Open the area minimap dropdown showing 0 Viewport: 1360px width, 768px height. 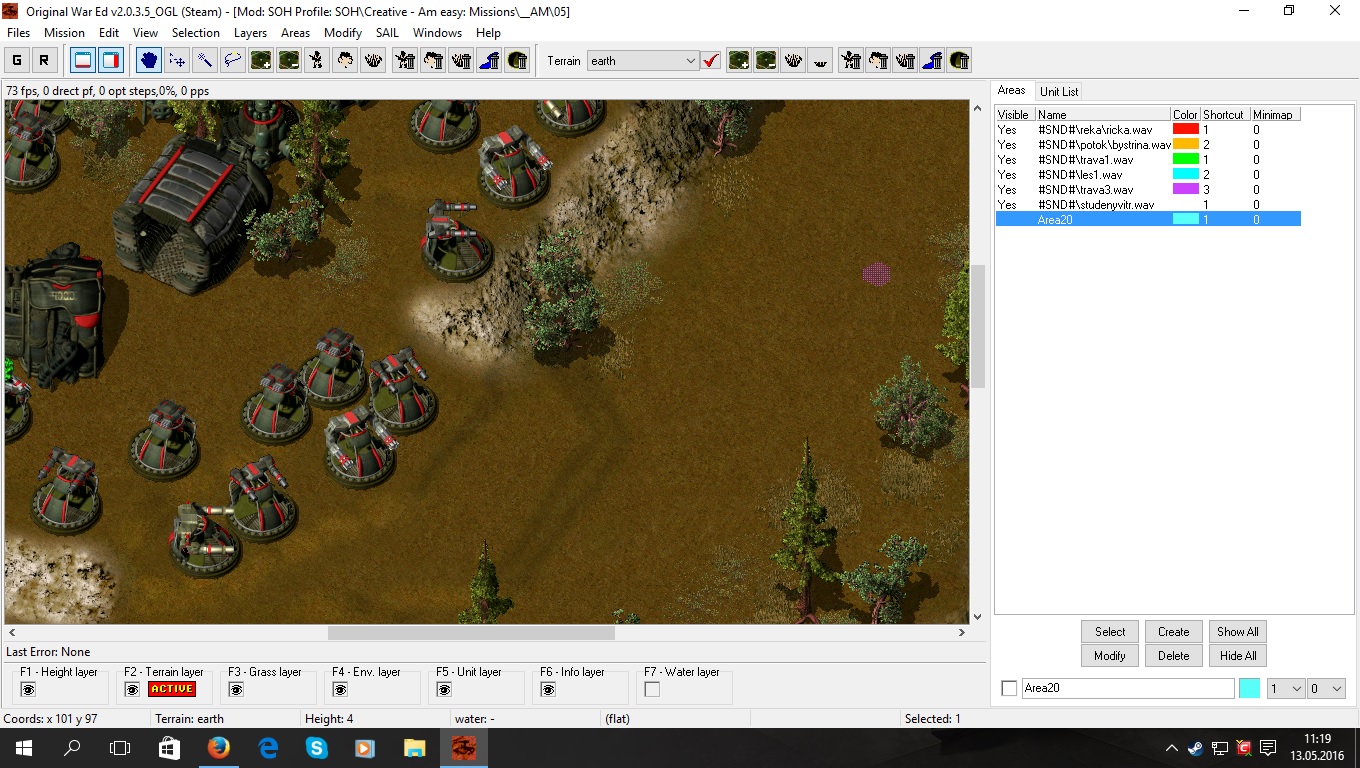pyautogui.click(x=1326, y=688)
